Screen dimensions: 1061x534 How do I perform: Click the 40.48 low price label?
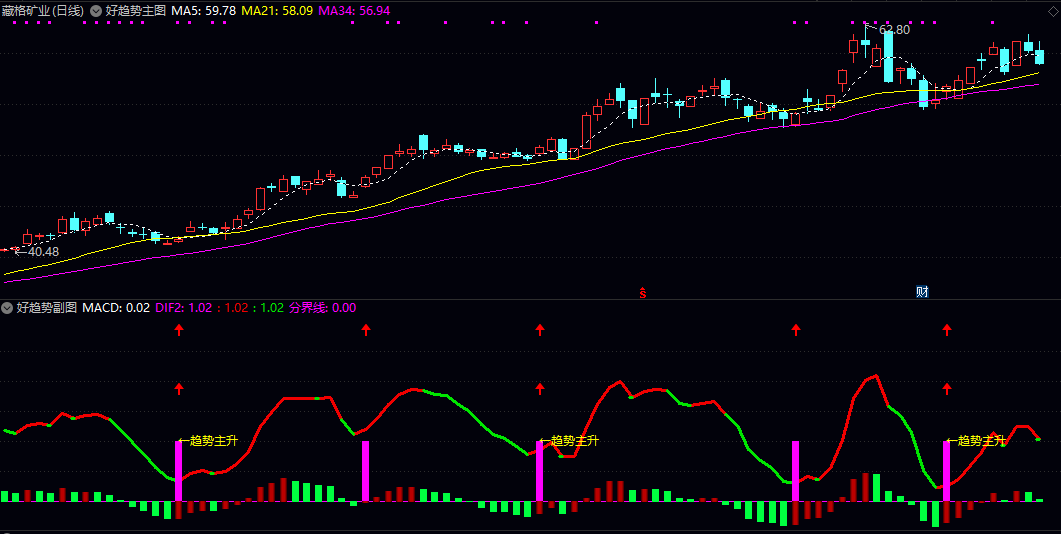tap(43, 252)
